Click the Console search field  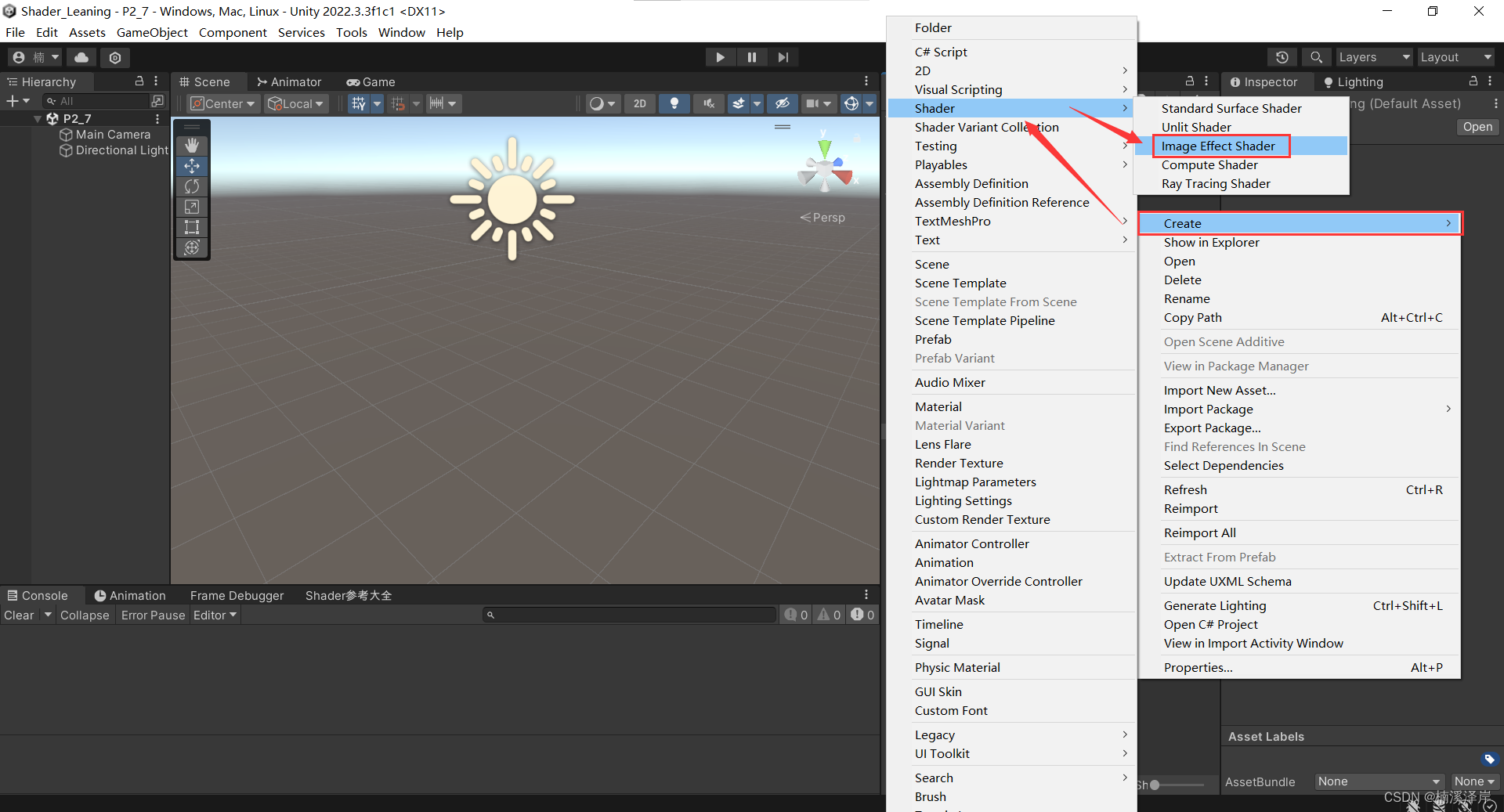point(631,615)
